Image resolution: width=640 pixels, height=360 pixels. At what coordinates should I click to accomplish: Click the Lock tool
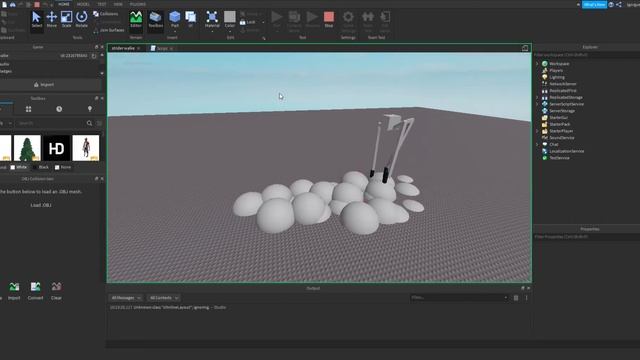coord(247,22)
